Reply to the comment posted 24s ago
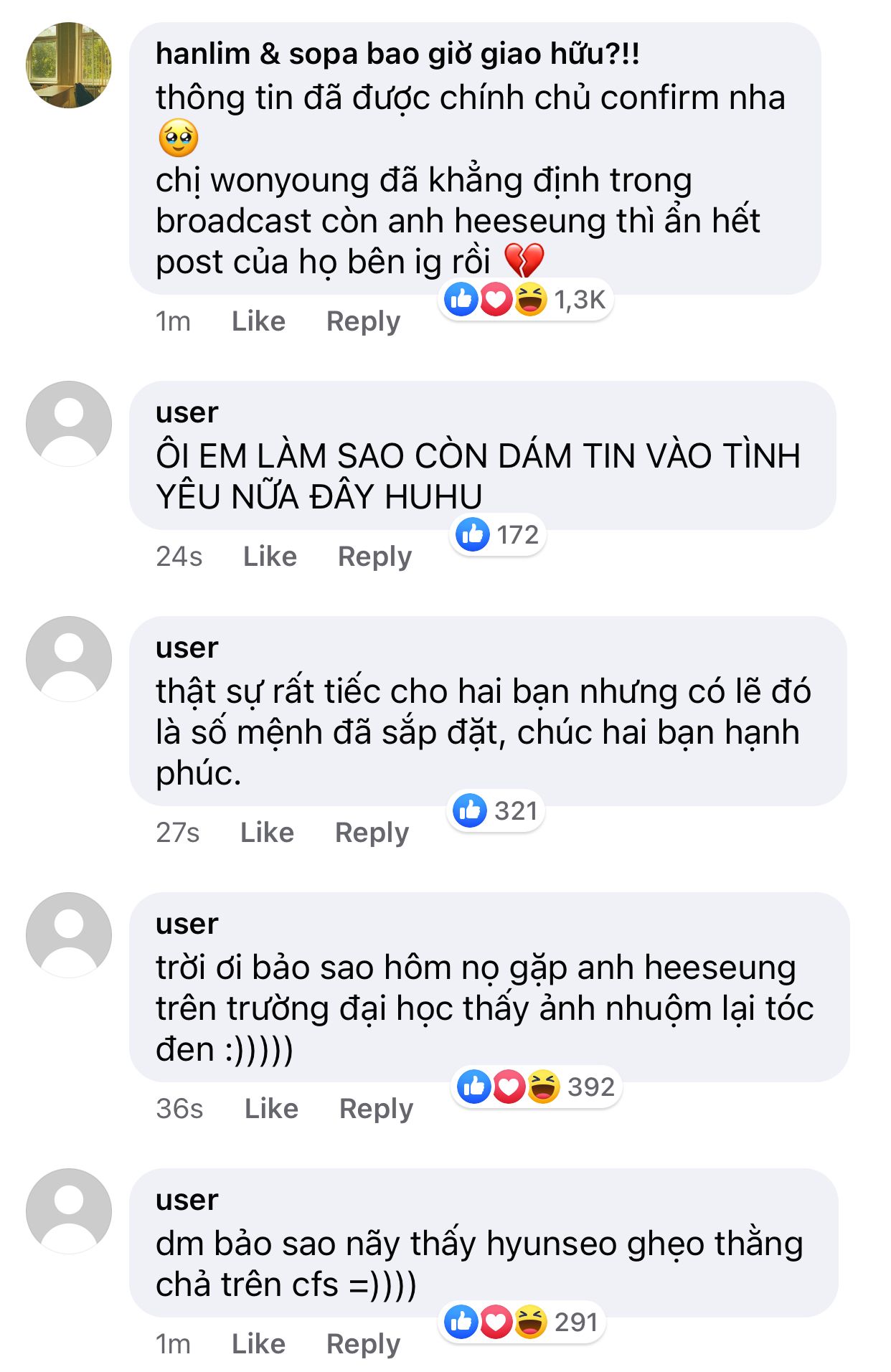Screen dimensions: 891x1372 374,557
